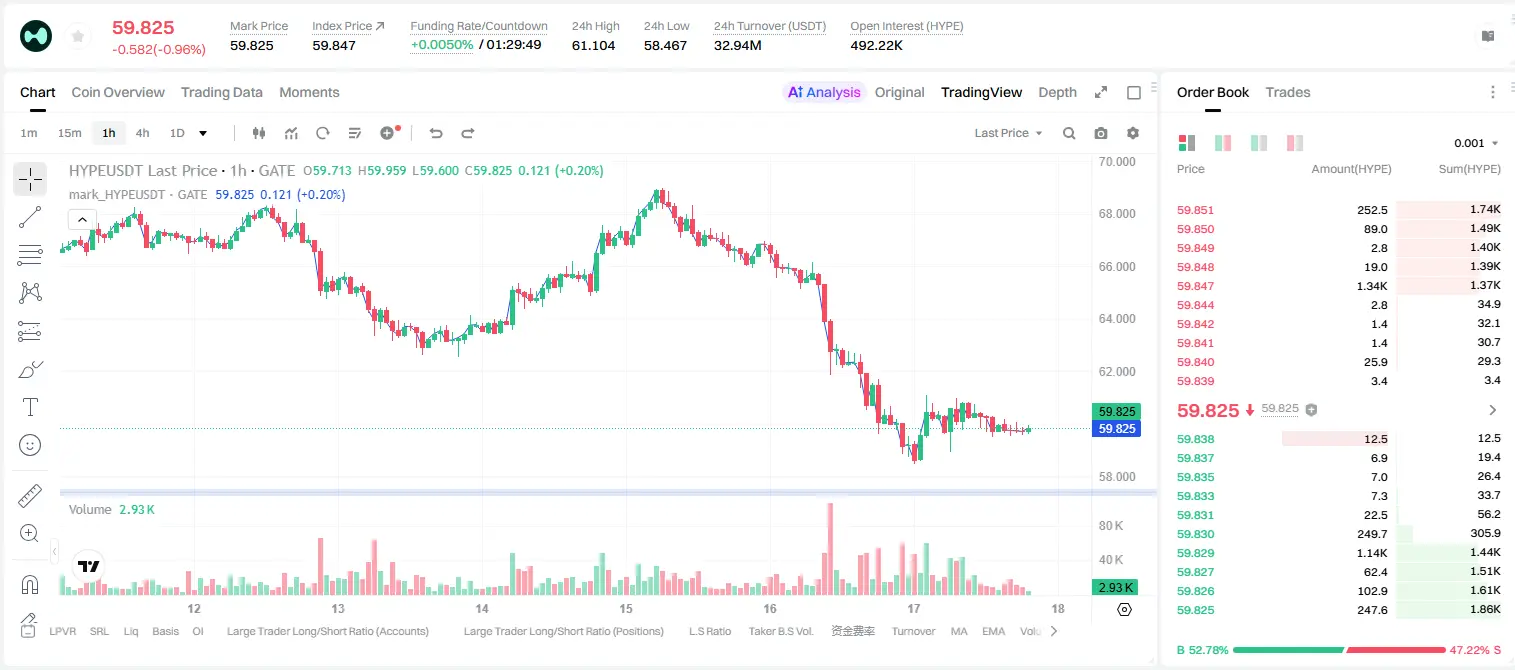Screen dimensions: 1515x670
Task: Activate the ruler measure tool
Action: tap(30, 495)
